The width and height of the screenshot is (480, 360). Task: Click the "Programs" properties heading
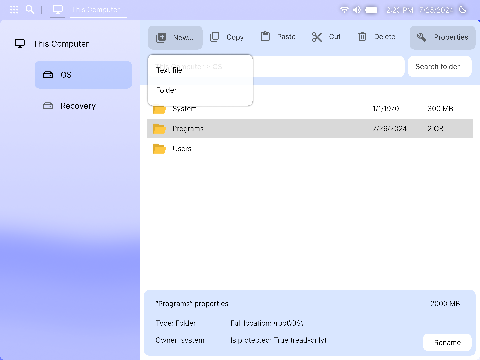click(192, 304)
